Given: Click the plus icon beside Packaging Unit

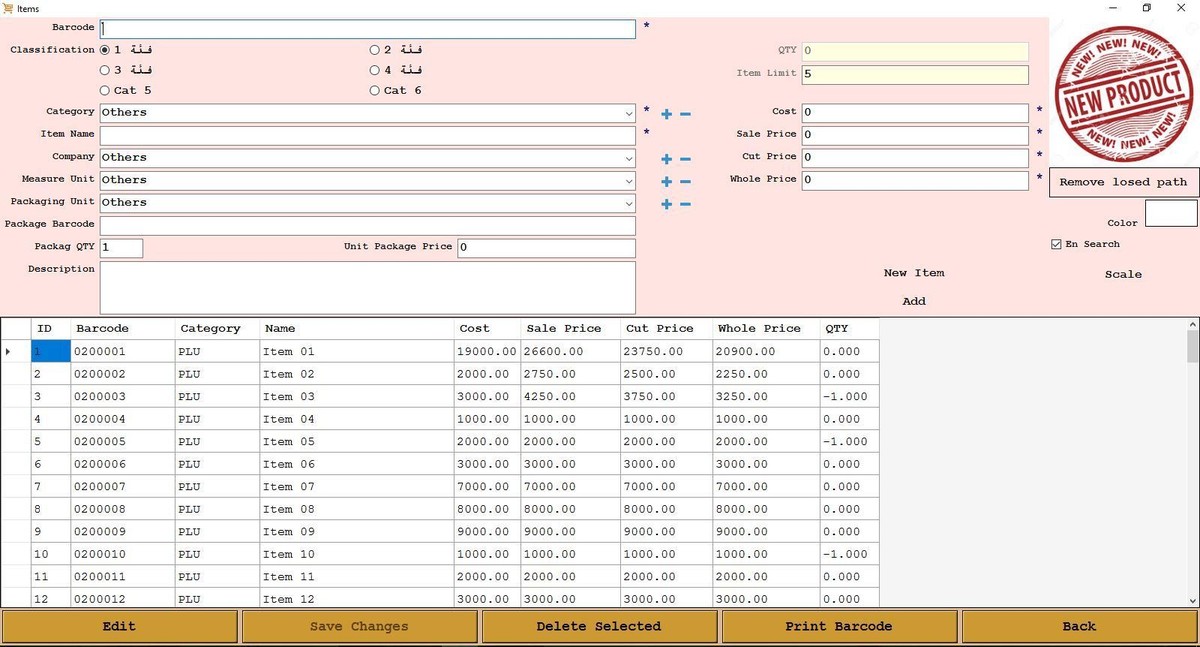Looking at the screenshot, I should [x=666, y=204].
